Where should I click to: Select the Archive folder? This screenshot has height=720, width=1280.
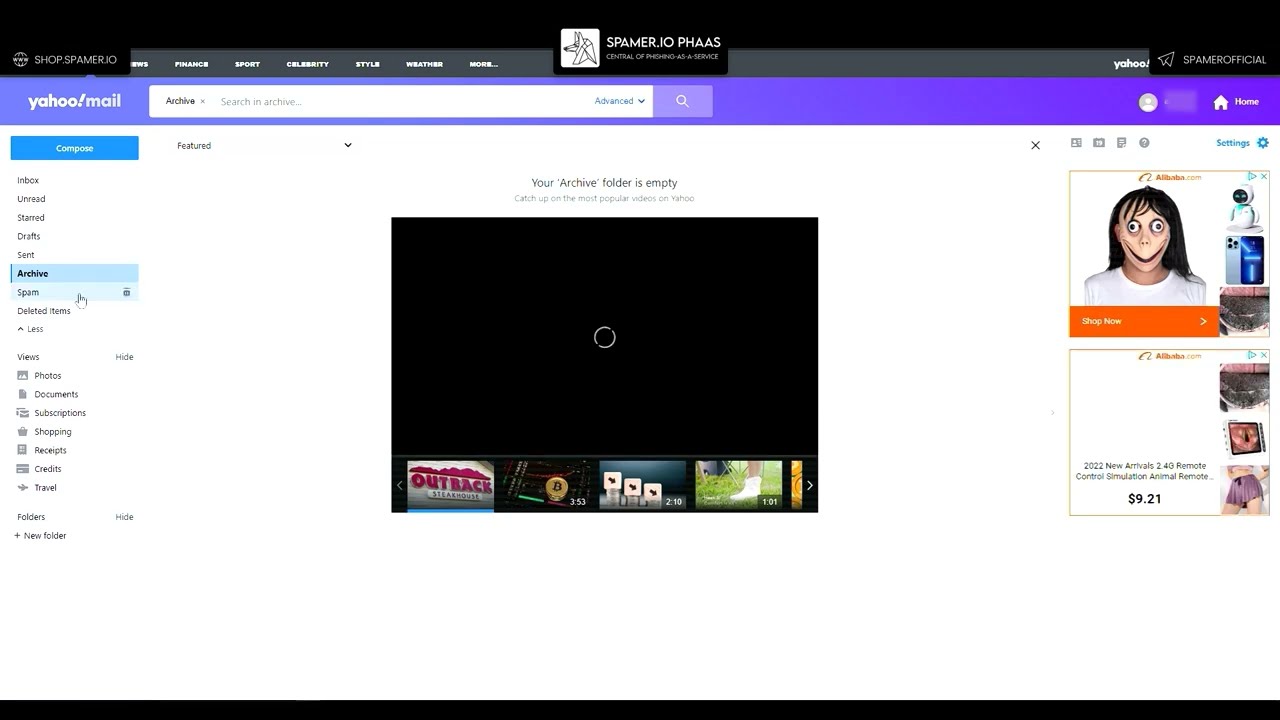point(74,273)
